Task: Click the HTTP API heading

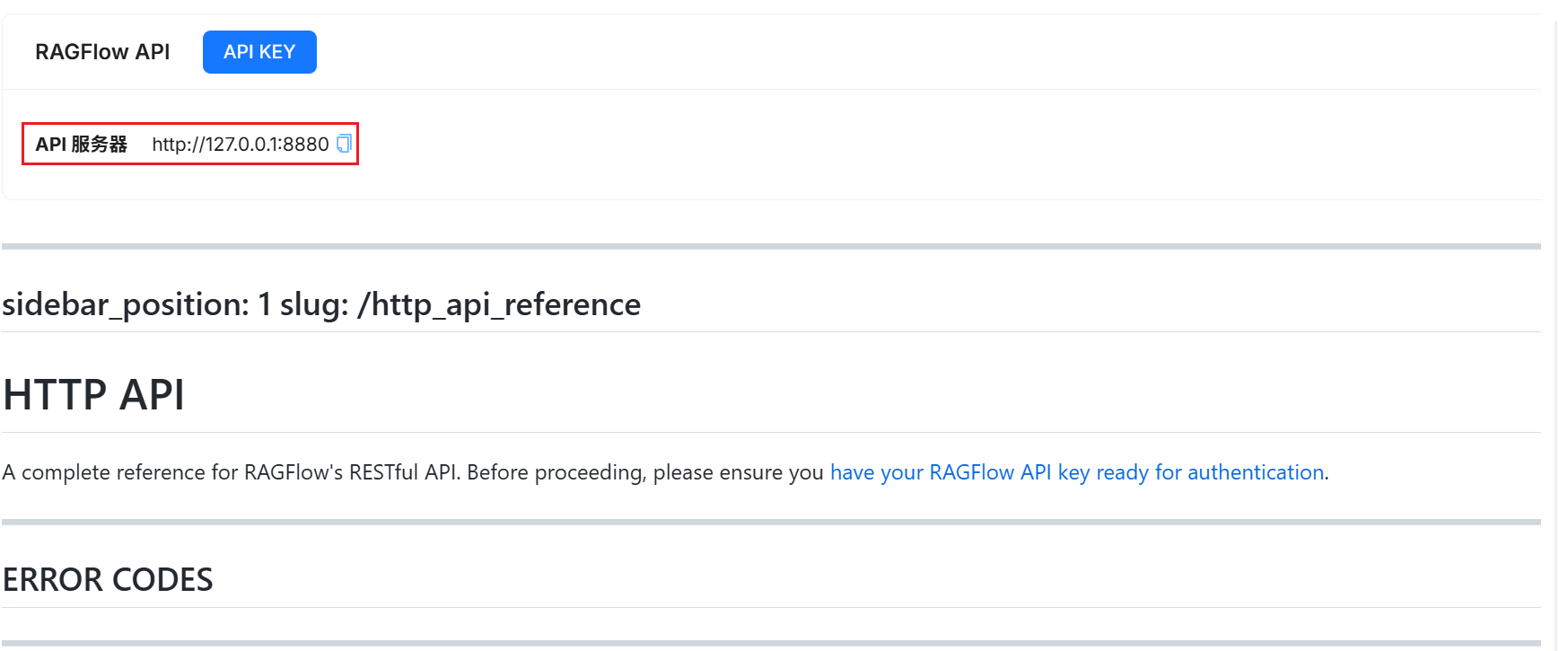Action: [x=94, y=395]
